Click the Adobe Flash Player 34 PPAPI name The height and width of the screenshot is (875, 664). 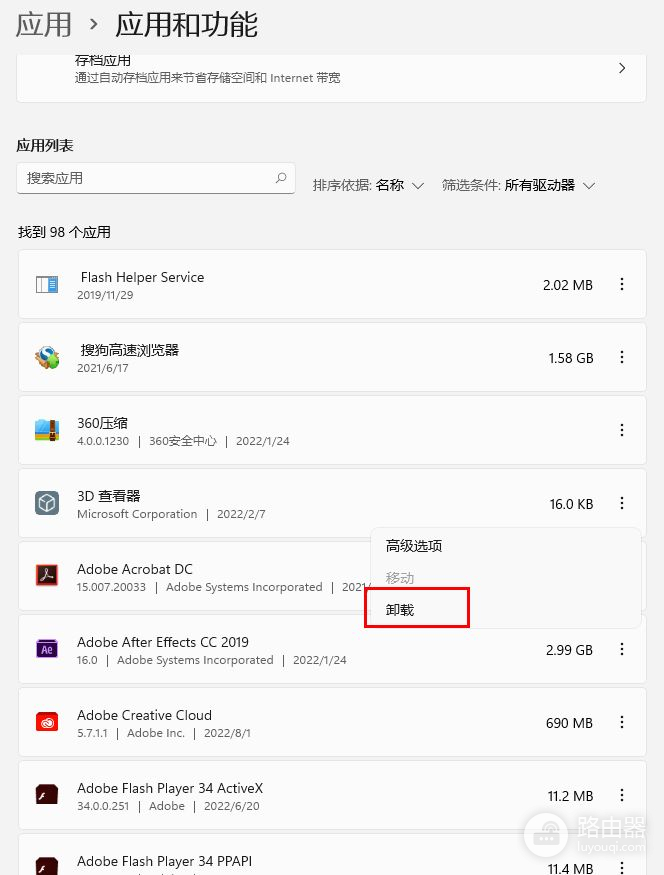point(165,861)
